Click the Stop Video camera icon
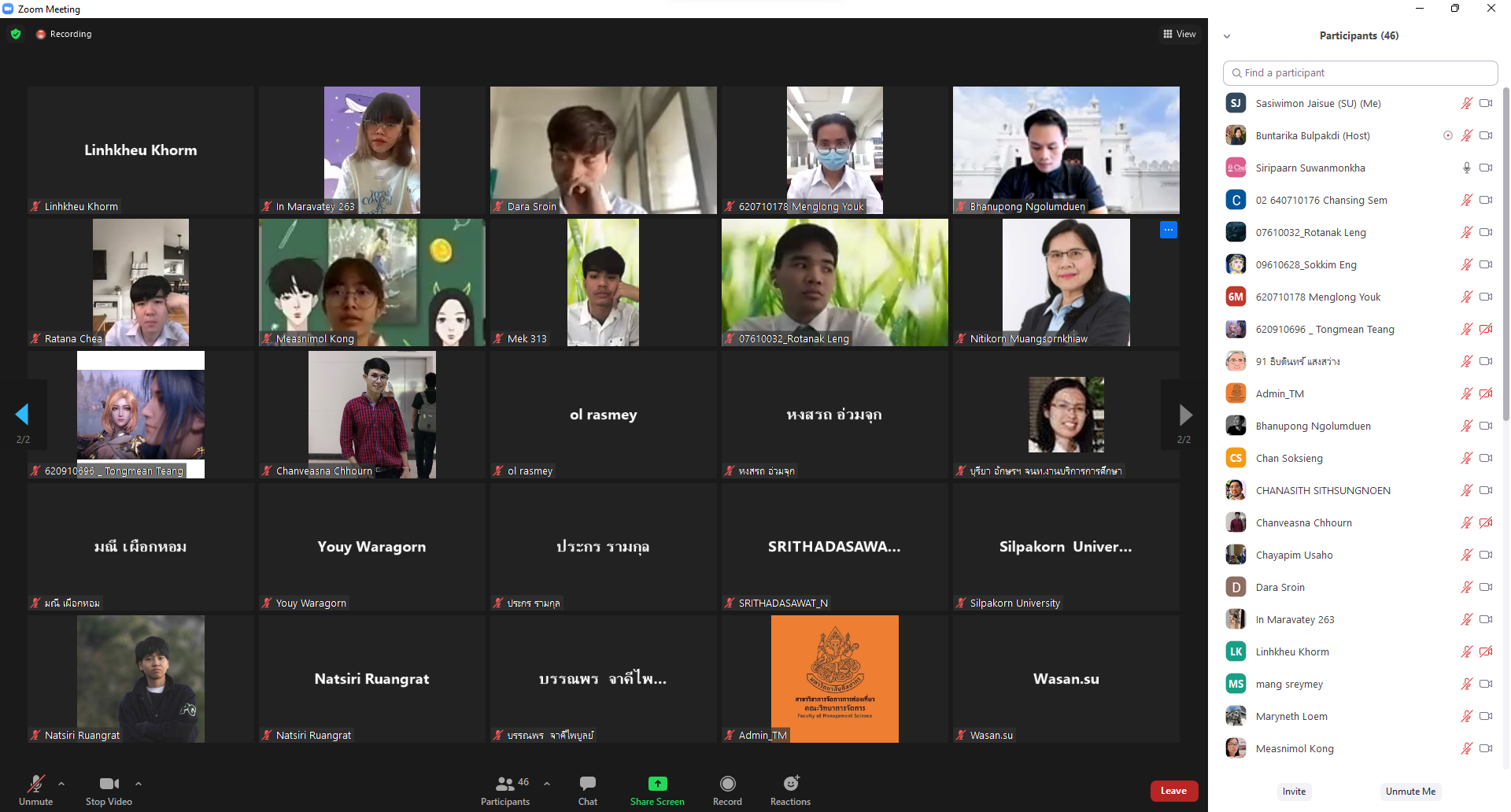Screen dimensions: 1511x812 point(109,783)
